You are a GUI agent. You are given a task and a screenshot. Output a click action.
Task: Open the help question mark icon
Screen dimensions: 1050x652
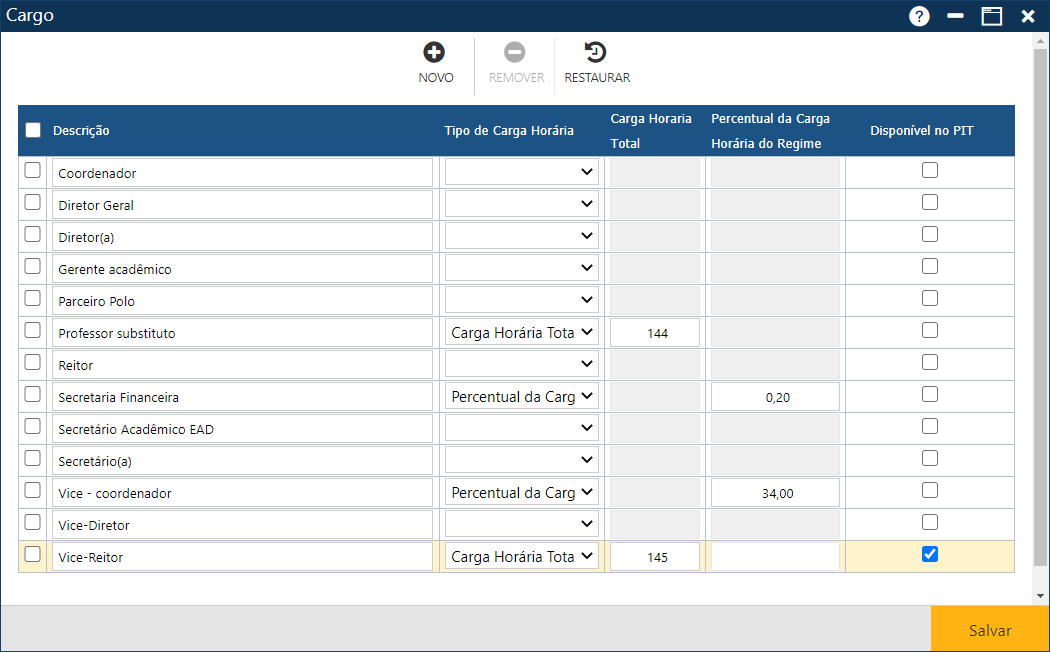[919, 16]
